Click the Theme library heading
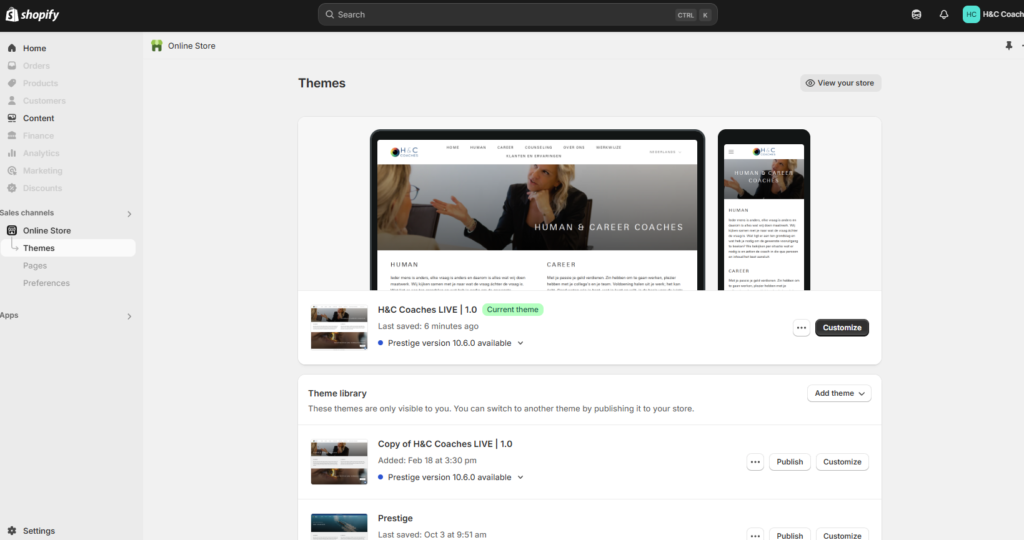 tap(338, 393)
